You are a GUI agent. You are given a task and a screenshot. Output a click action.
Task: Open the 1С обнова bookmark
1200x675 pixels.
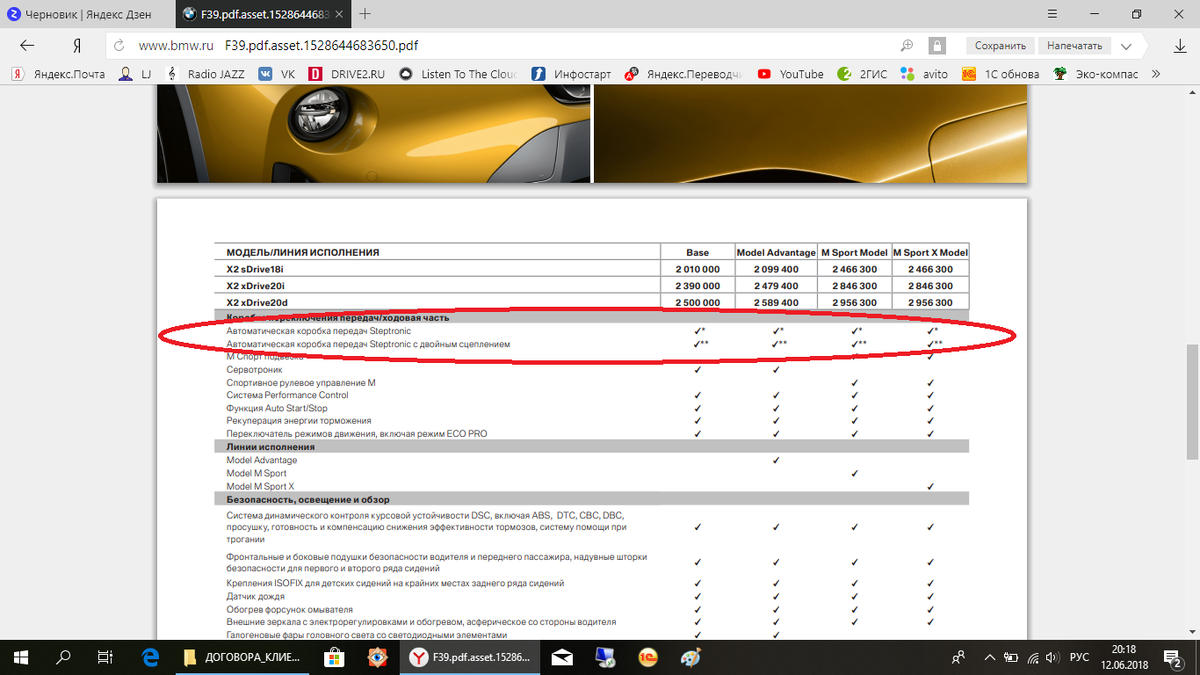(x=1000, y=74)
